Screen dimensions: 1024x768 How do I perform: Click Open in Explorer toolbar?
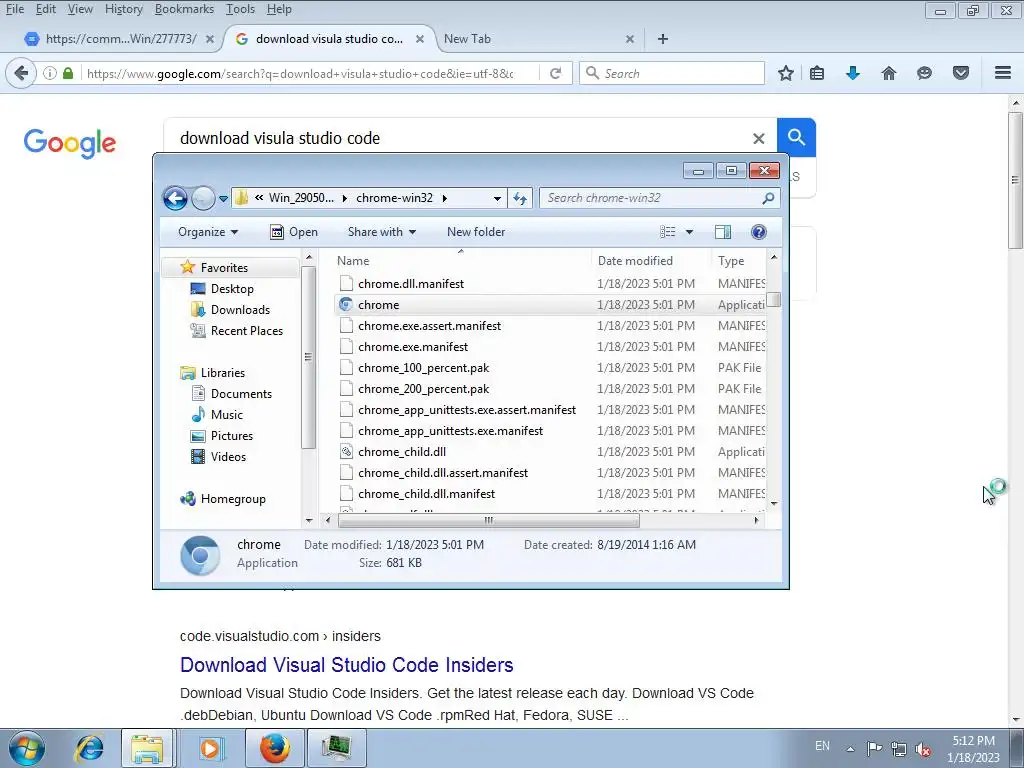(294, 232)
